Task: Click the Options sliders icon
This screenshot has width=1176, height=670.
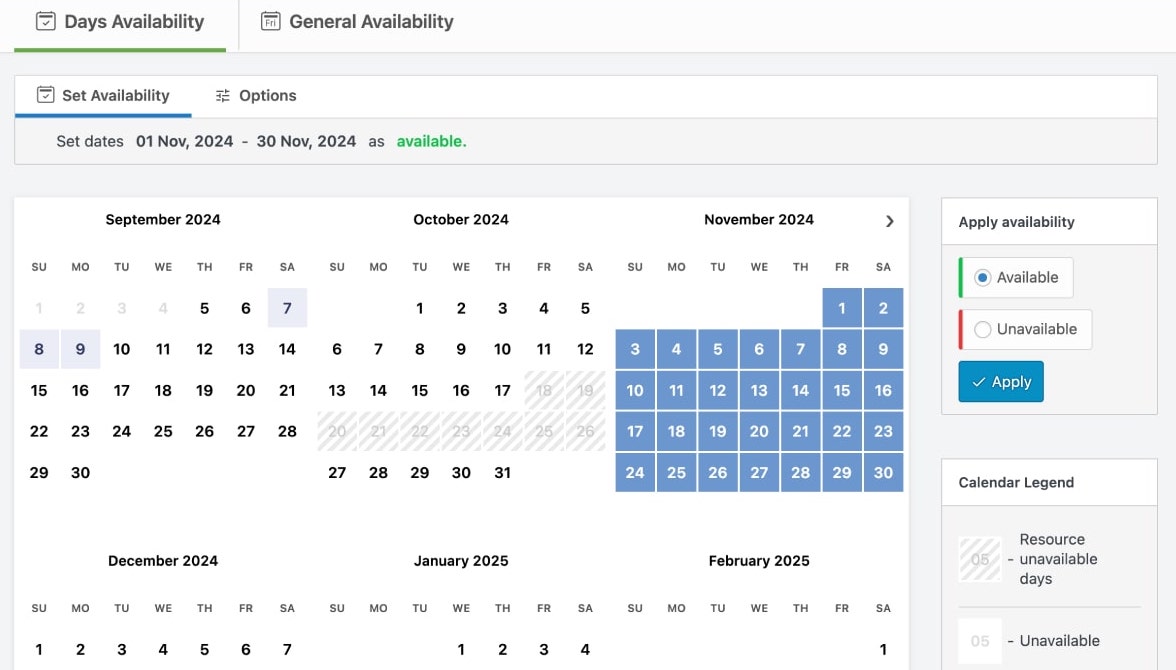Action: point(223,96)
